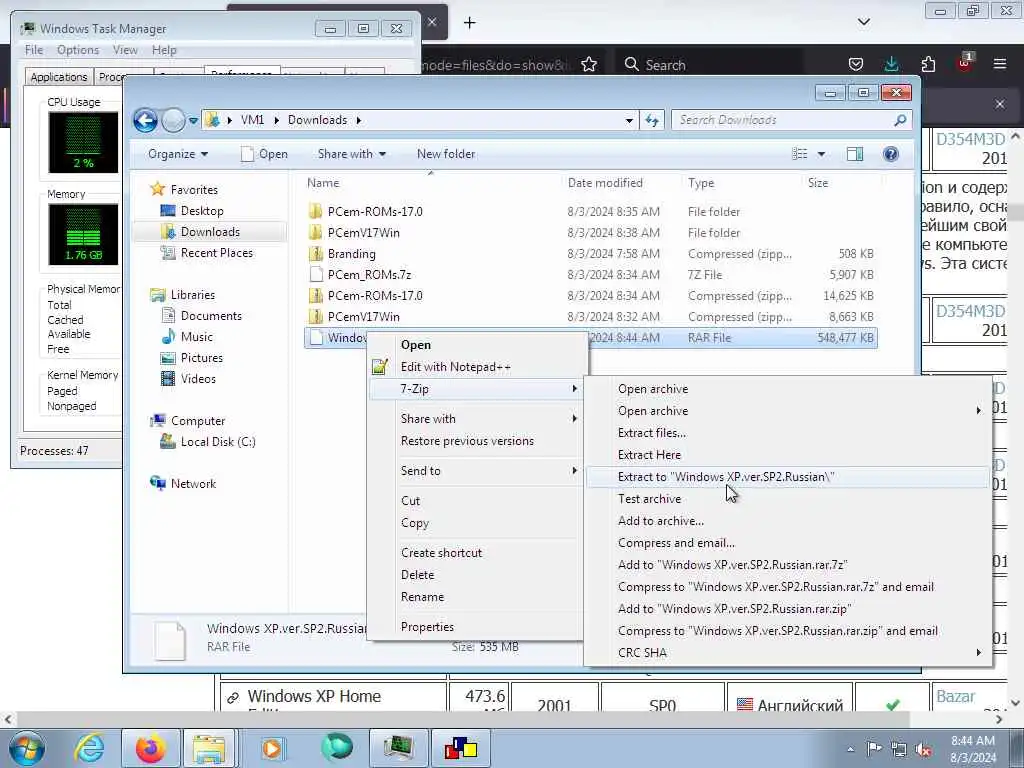The image size is (1024, 768).
Task: Click the red uBlock extension icon
Action: pos(964,63)
